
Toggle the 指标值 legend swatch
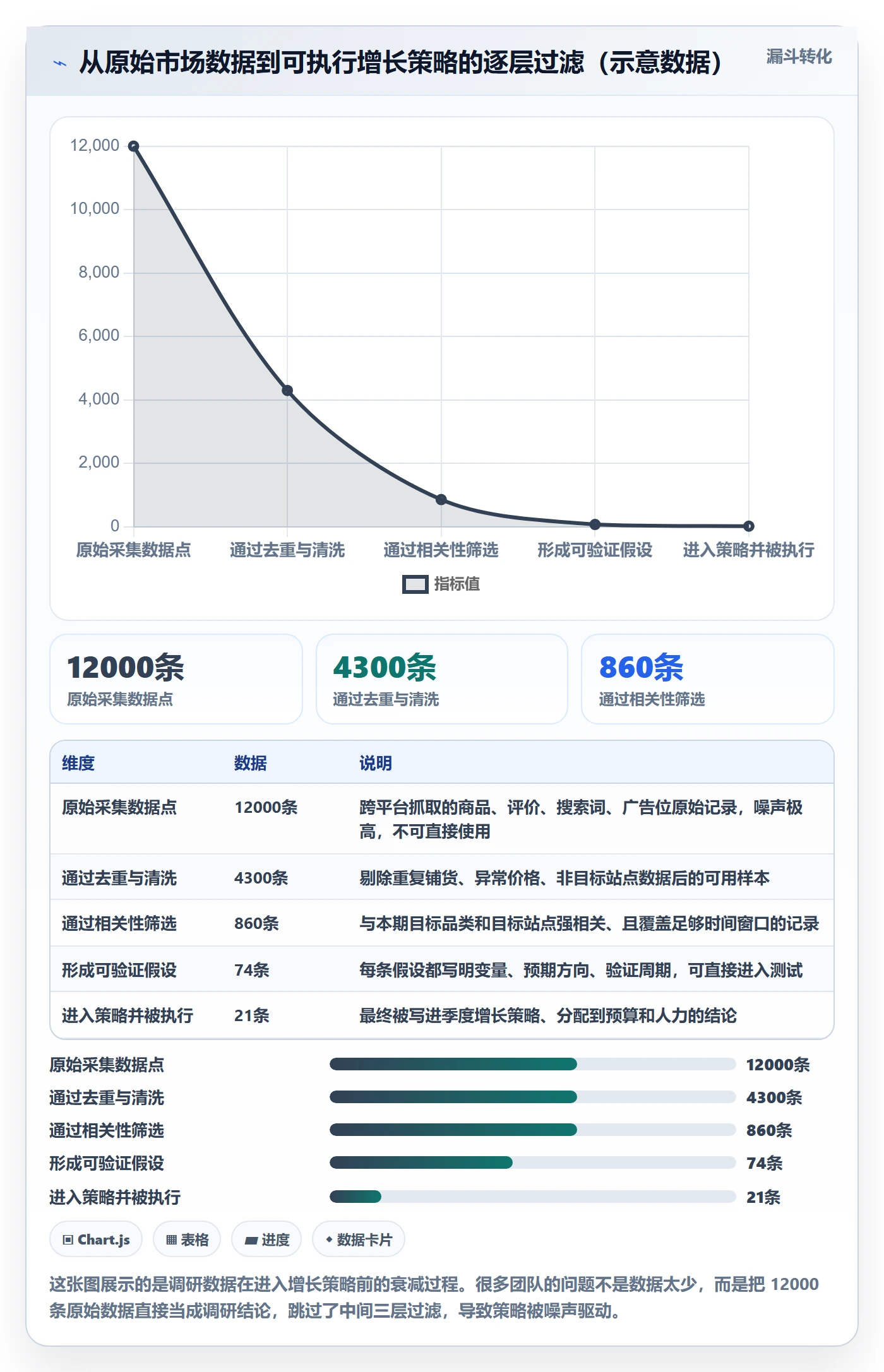tap(415, 584)
